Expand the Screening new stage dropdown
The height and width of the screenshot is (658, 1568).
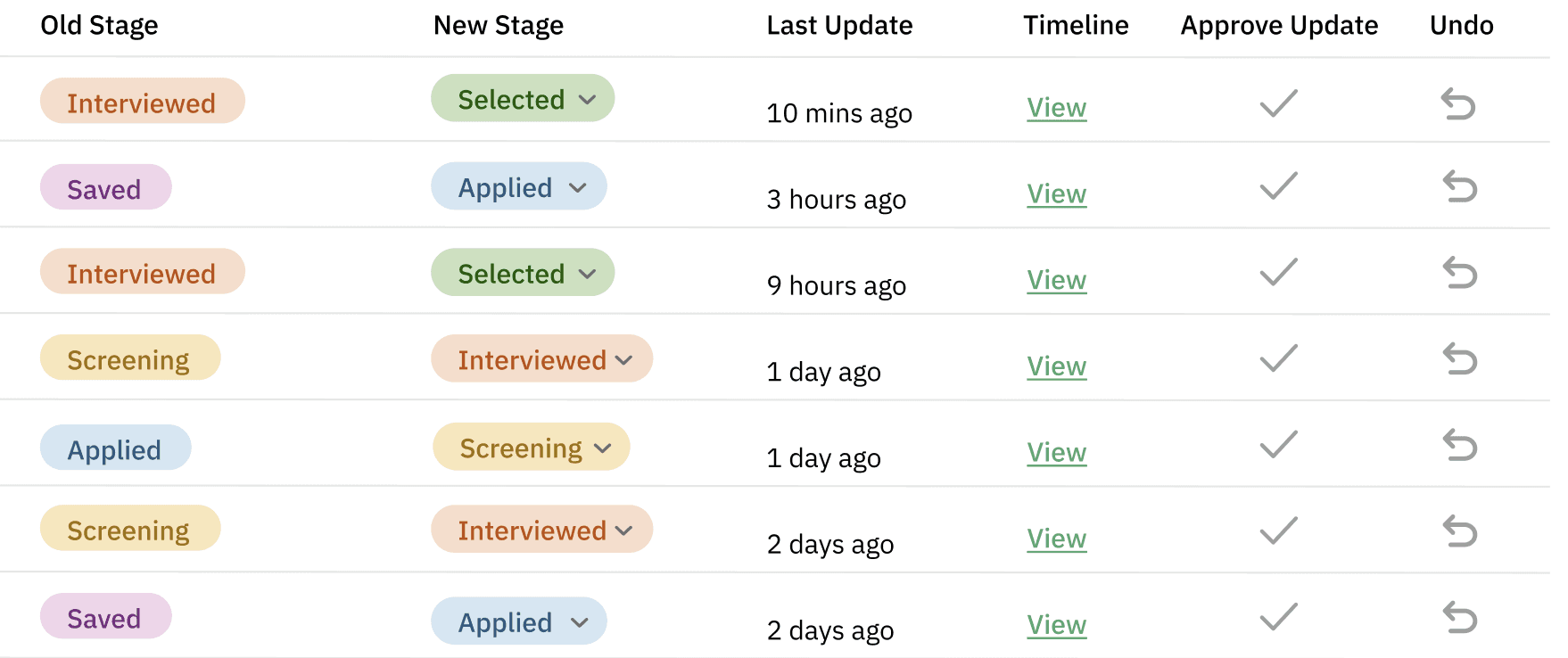(532, 448)
